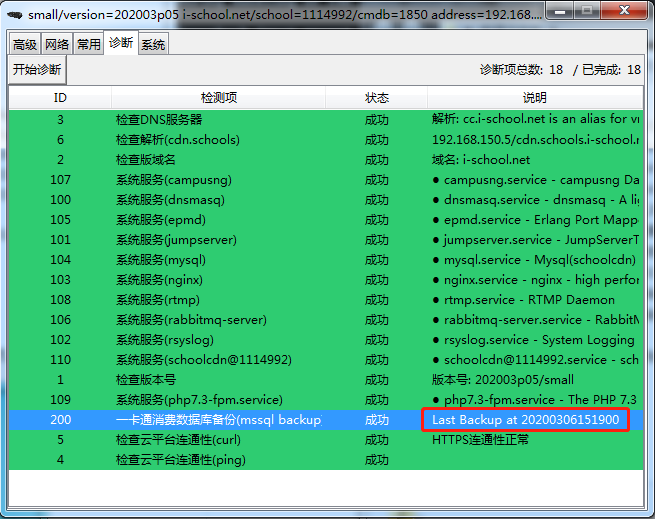Switch to the 系统 tab

click(153, 45)
